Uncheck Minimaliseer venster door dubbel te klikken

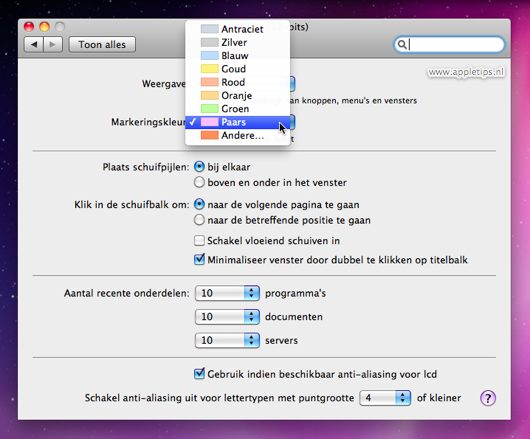(199, 260)
